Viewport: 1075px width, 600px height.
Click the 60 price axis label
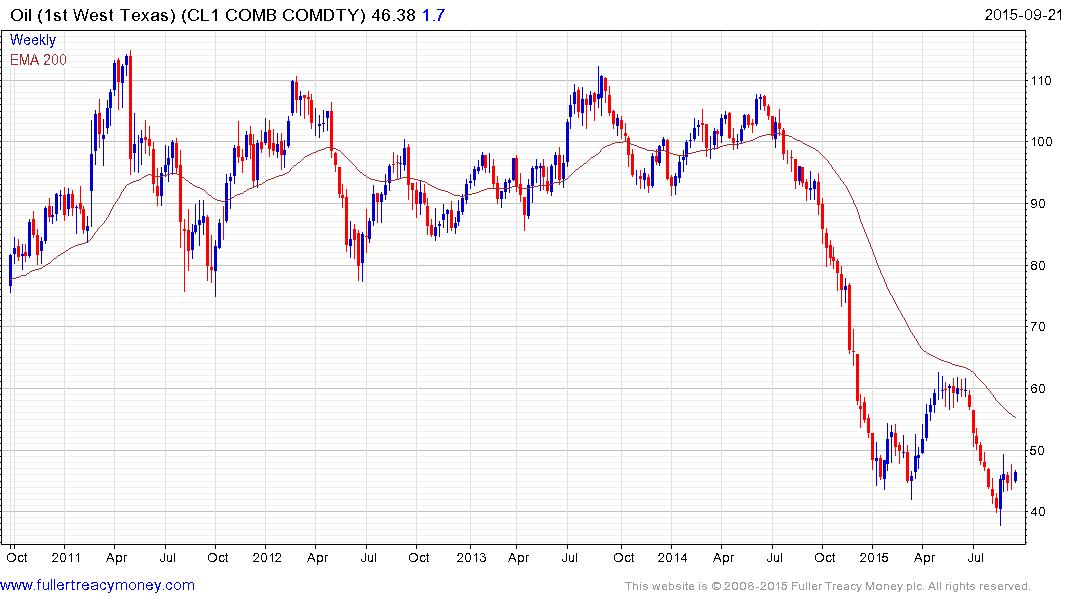(1038, 389)
